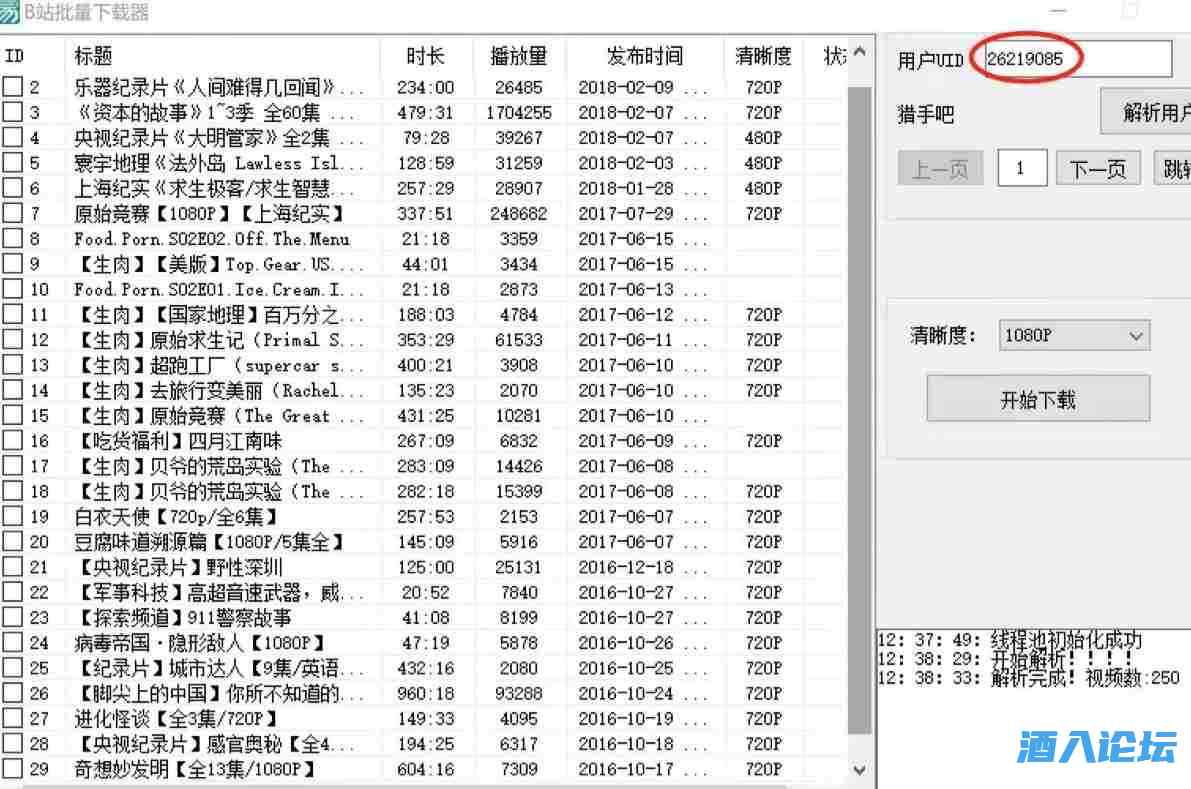The height and width of the screenshot is (789, 1191).
Task: Enable checkbox for row 29 奇想妙发明
Action: 12,769
